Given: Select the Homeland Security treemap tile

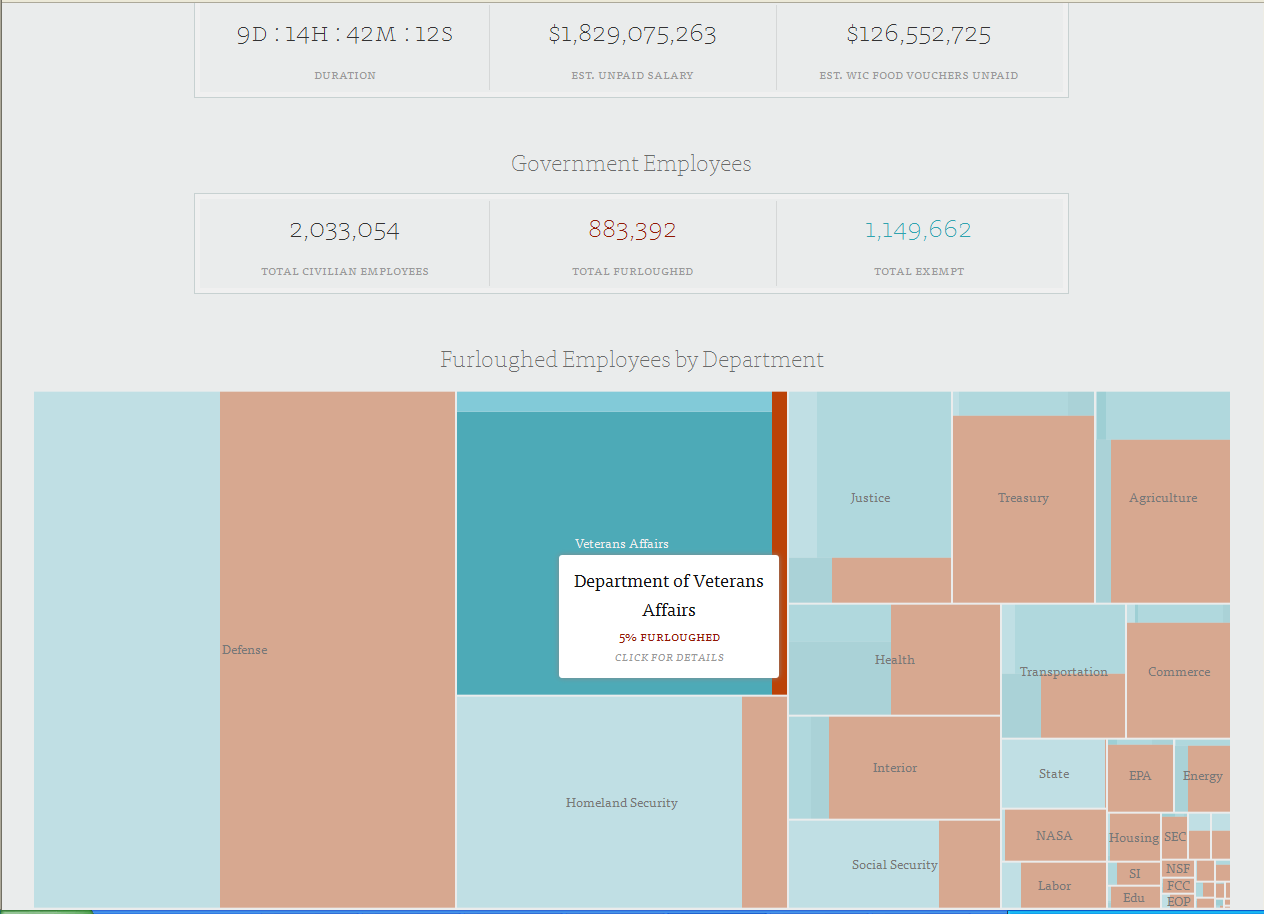Looking at the screenshot, I should pyautogui.click(x=621, y=803).
